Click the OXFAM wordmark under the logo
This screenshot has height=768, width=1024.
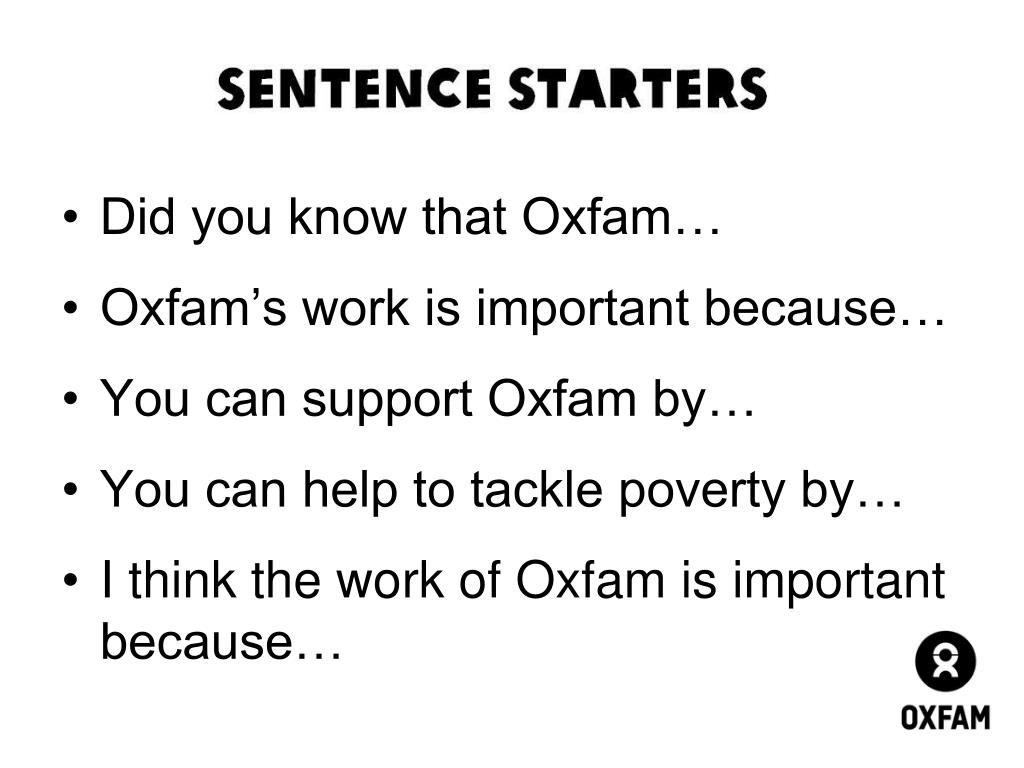946,717
